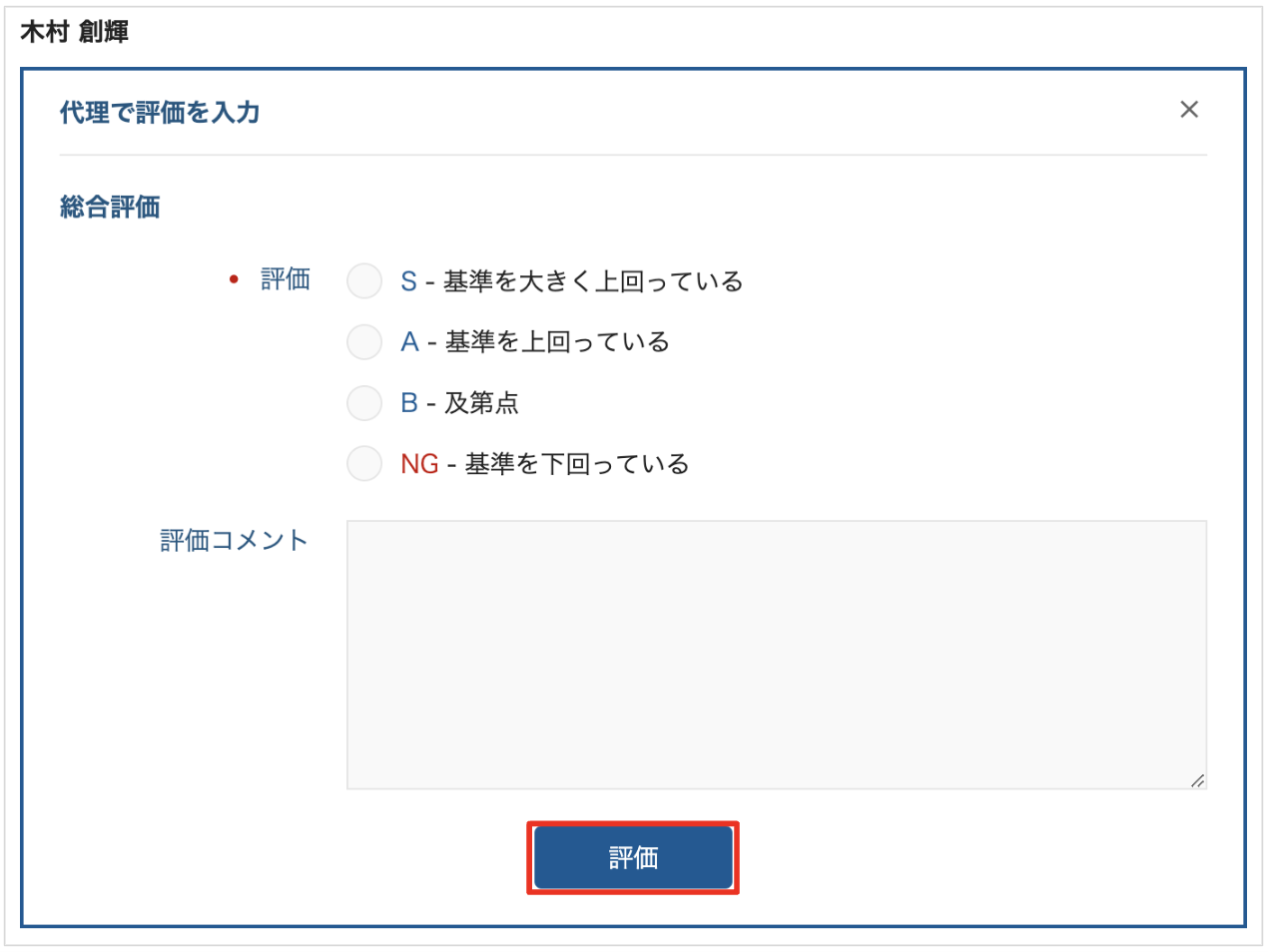This screenshot has width=1268, height=952.
Task: Click the 代理で評価を入力 dialog title
Action: click(160, 113)
